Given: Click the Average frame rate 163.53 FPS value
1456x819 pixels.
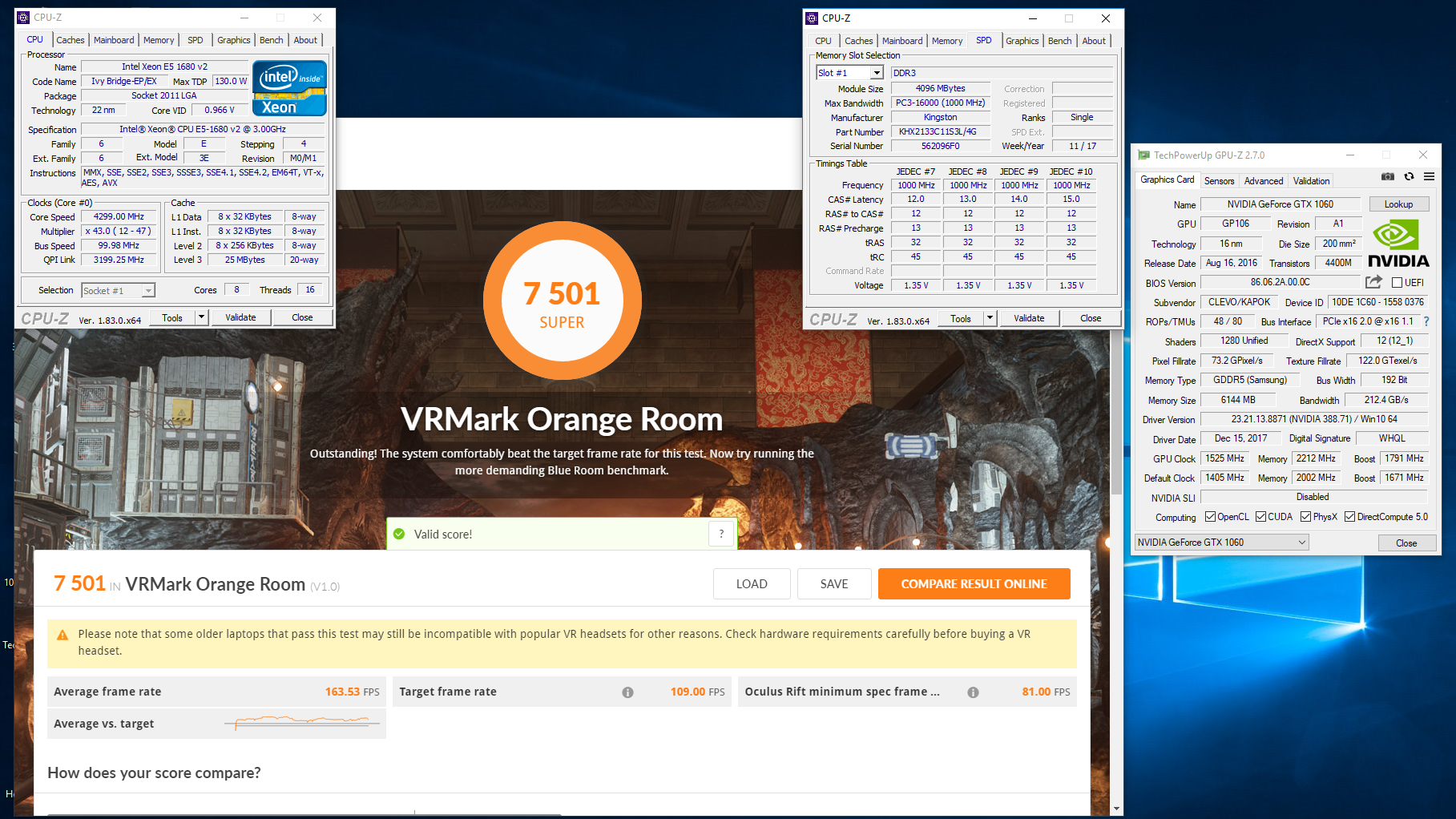Looking at the screenshot, I should 352,692.
